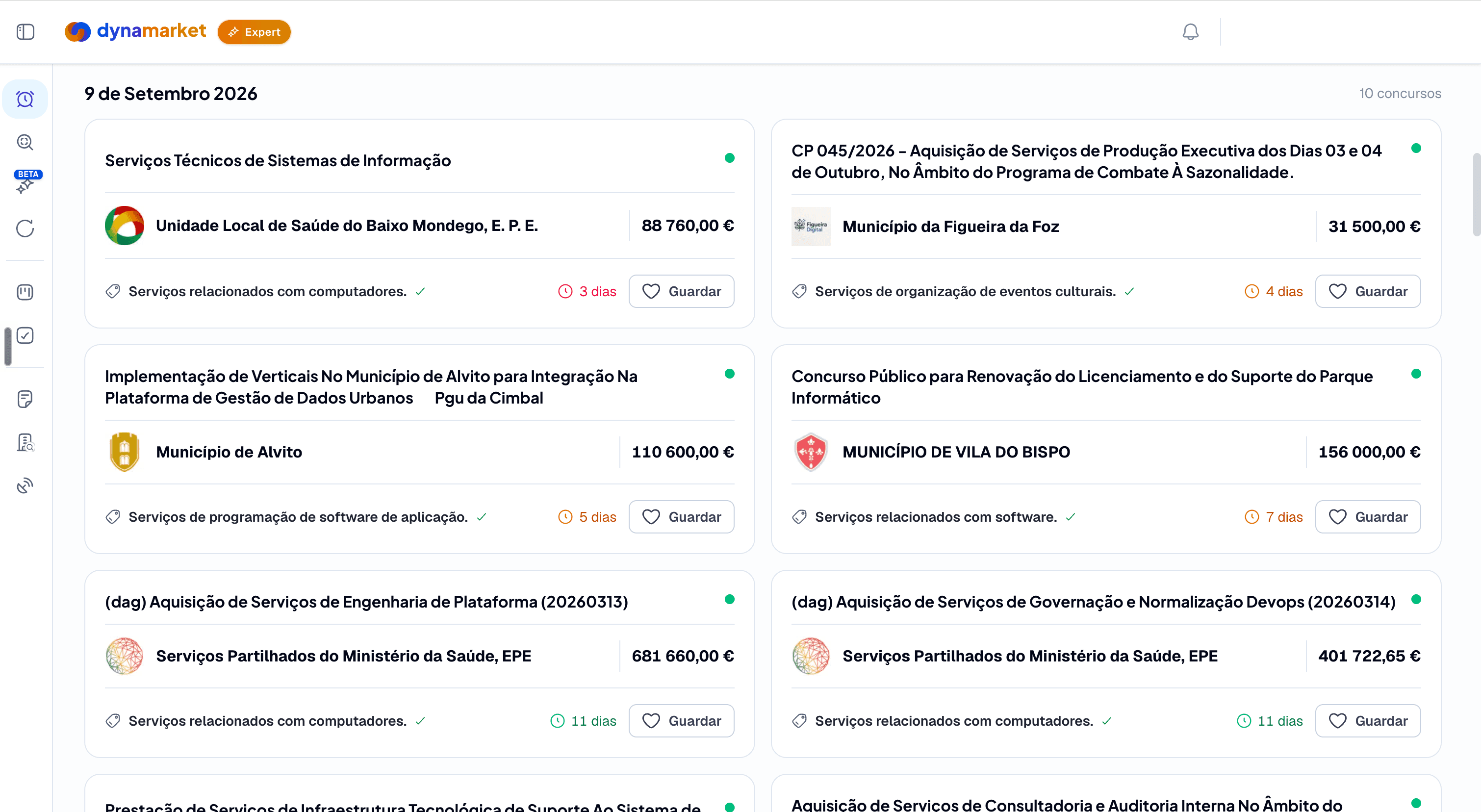Click the '88 760,00 €' amount
Image resolution: width=1481 pixels, height=812 pixels.
tap(688, 225)
